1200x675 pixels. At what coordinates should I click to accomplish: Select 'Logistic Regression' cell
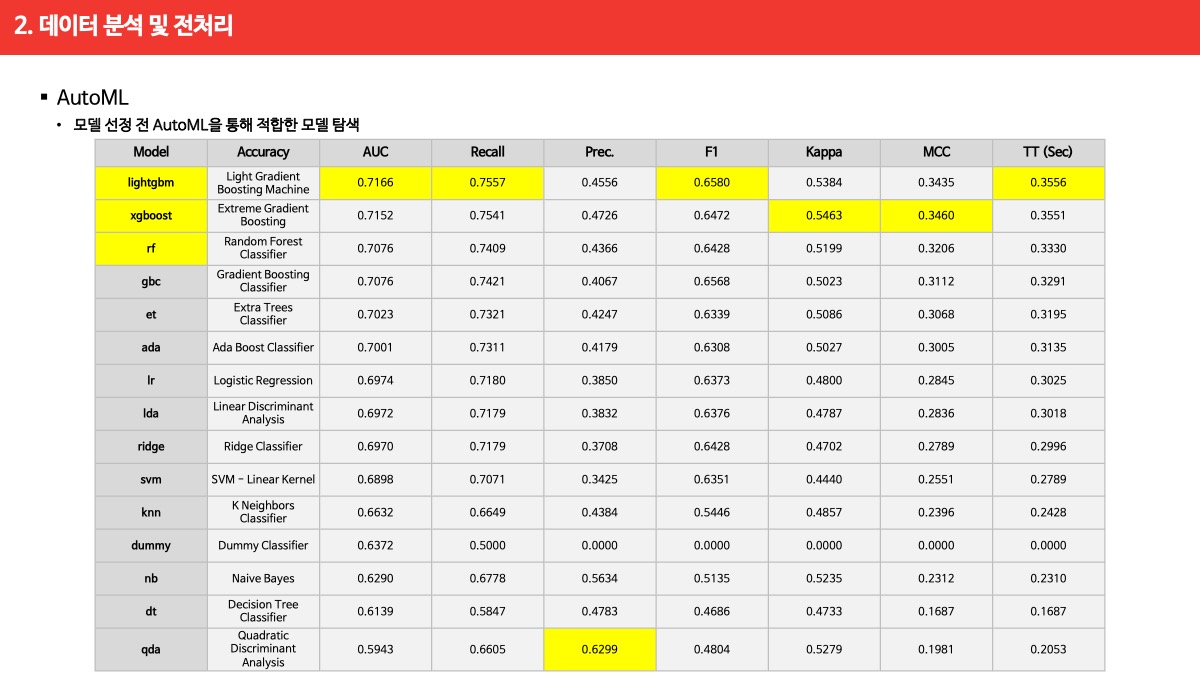(x=263, y=380)
